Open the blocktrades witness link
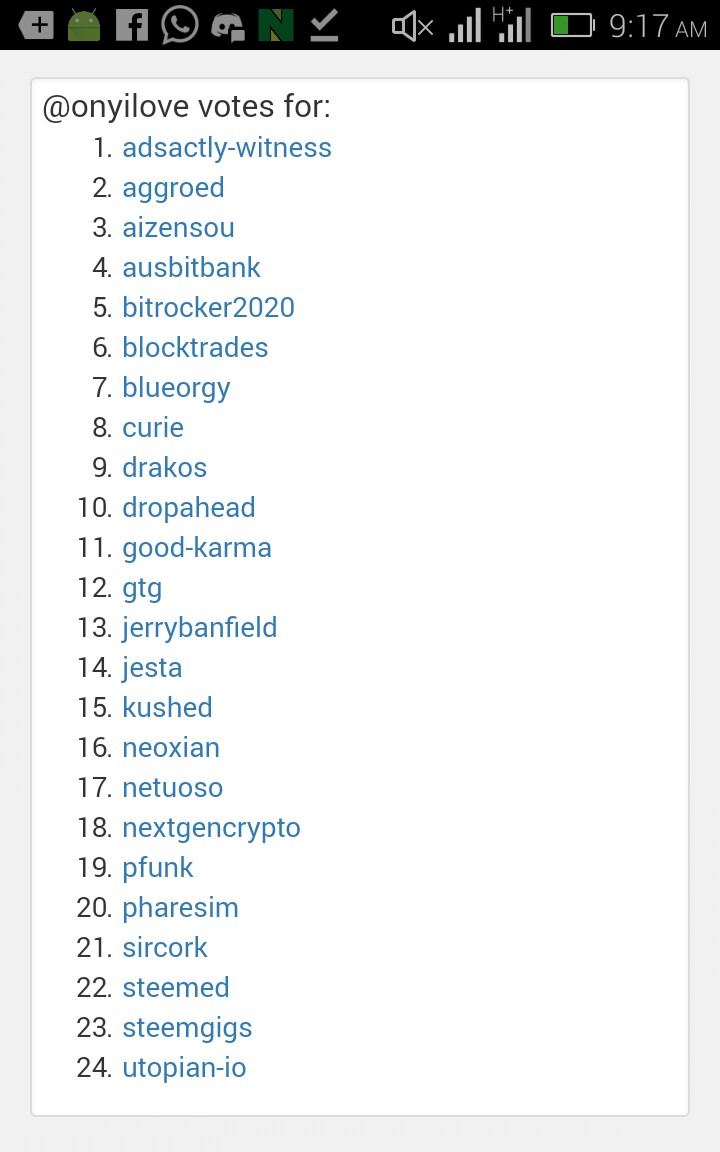This screenshot has height=1152, width=720. point(195,348)
